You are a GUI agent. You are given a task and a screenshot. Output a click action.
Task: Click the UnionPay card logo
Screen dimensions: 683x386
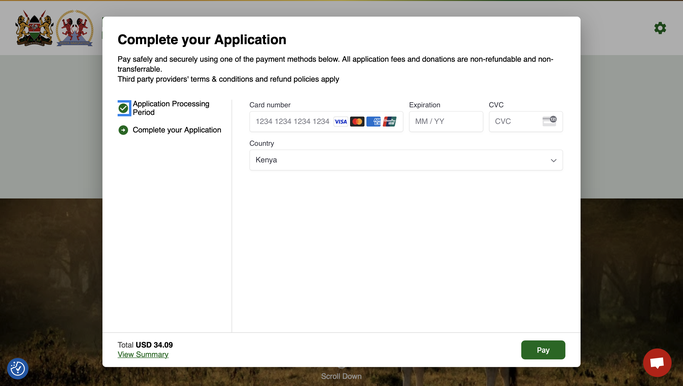coord(389,122)
